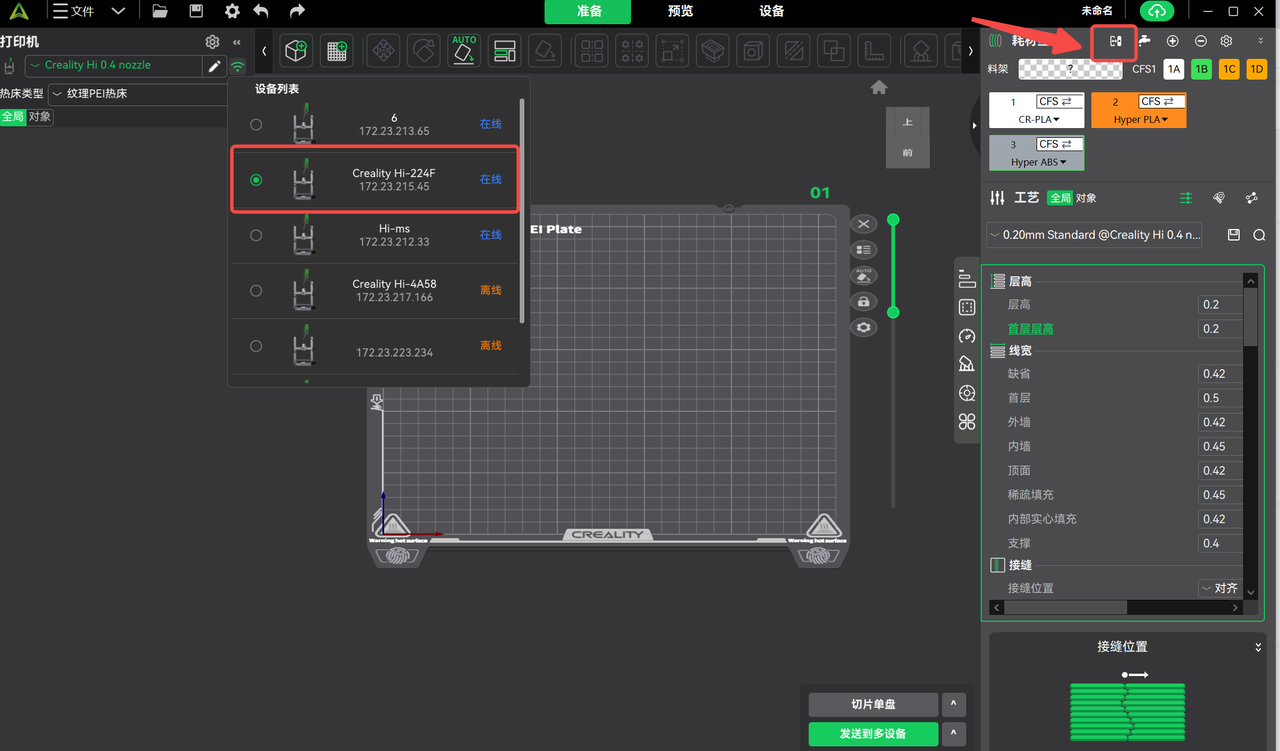Open the speed gauge settings side tab

click(967, 336)
